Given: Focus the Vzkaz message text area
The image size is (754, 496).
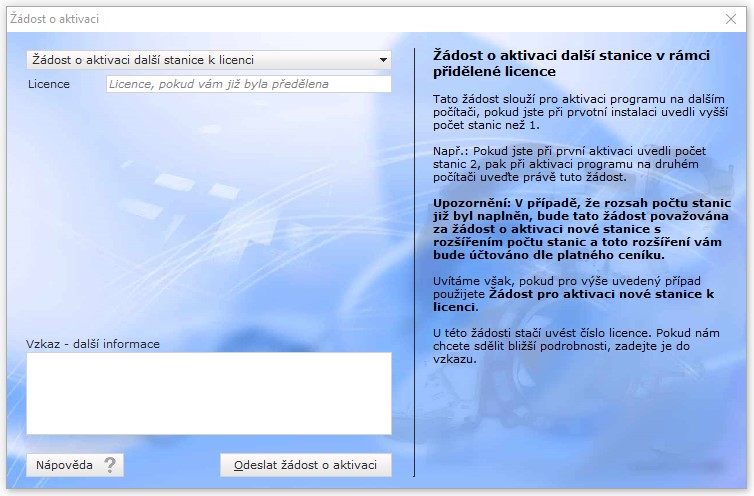Looking at the screenshot, I should (x=209, y=394).
